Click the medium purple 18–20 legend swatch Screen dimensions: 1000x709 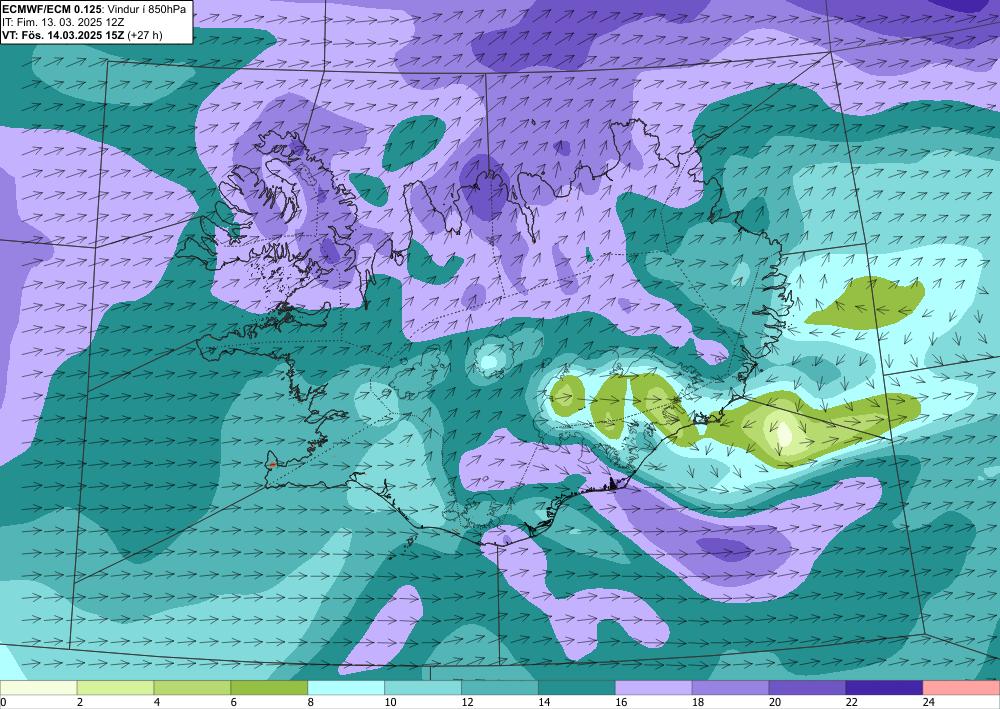coord(730,688)
